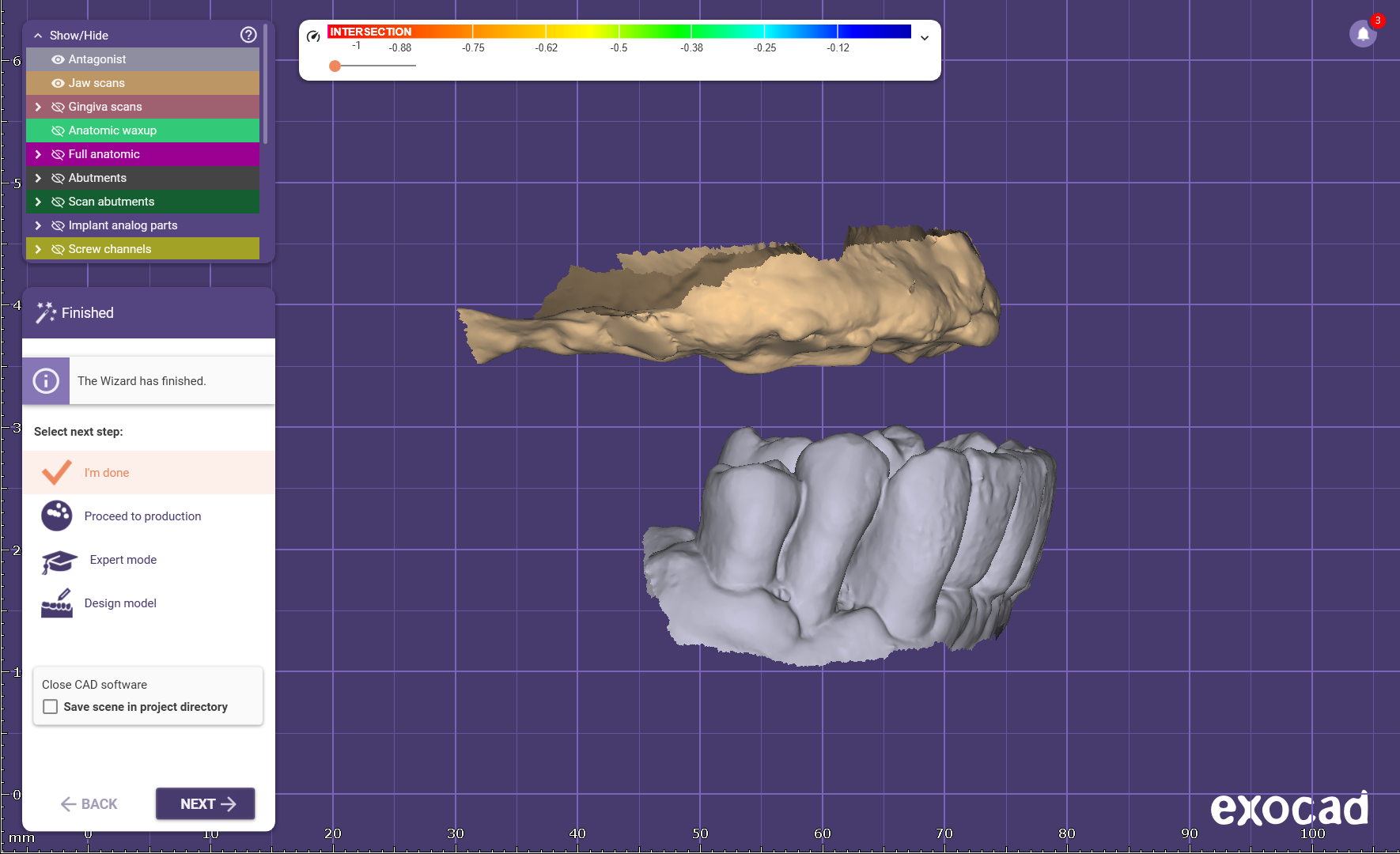The height and width of the screenshot is (854, 1400).
Task: Hide the Jaw scans layer
Action: click(58, 83)
